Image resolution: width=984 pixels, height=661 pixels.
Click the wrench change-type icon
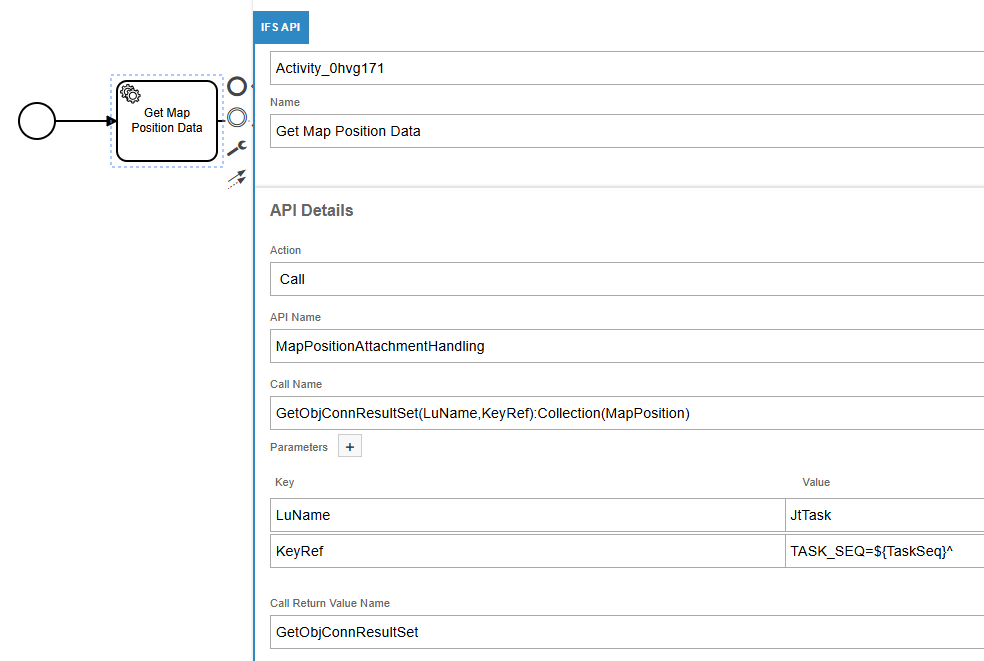(x=237, y=149)
